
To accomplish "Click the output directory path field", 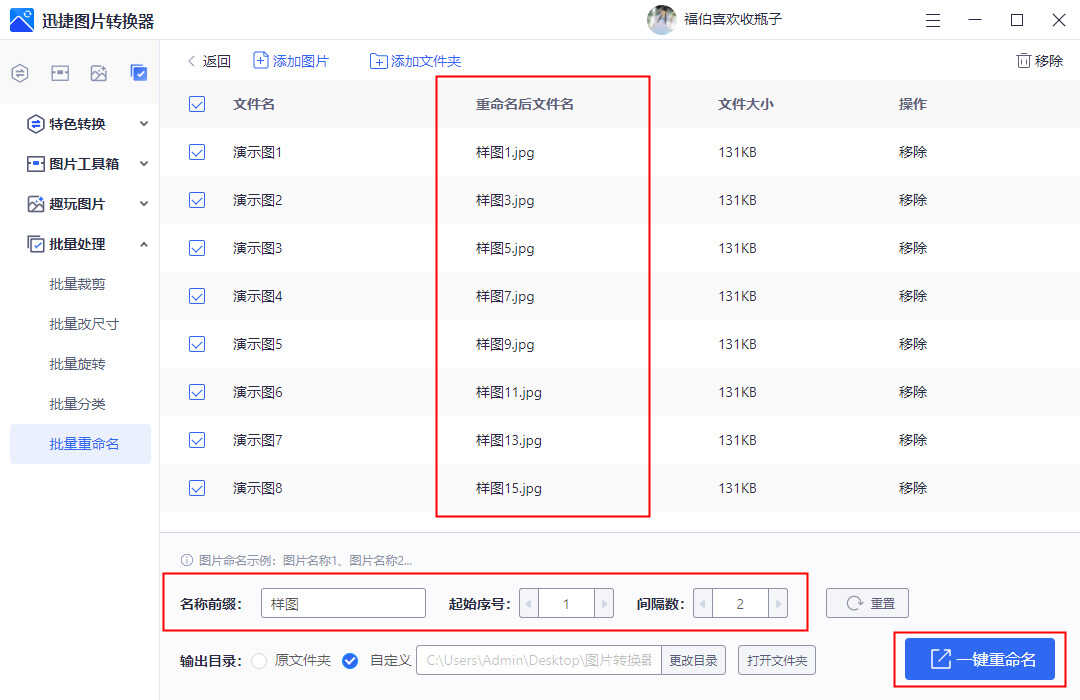I will pyautogui.click(x=539, y=661).
